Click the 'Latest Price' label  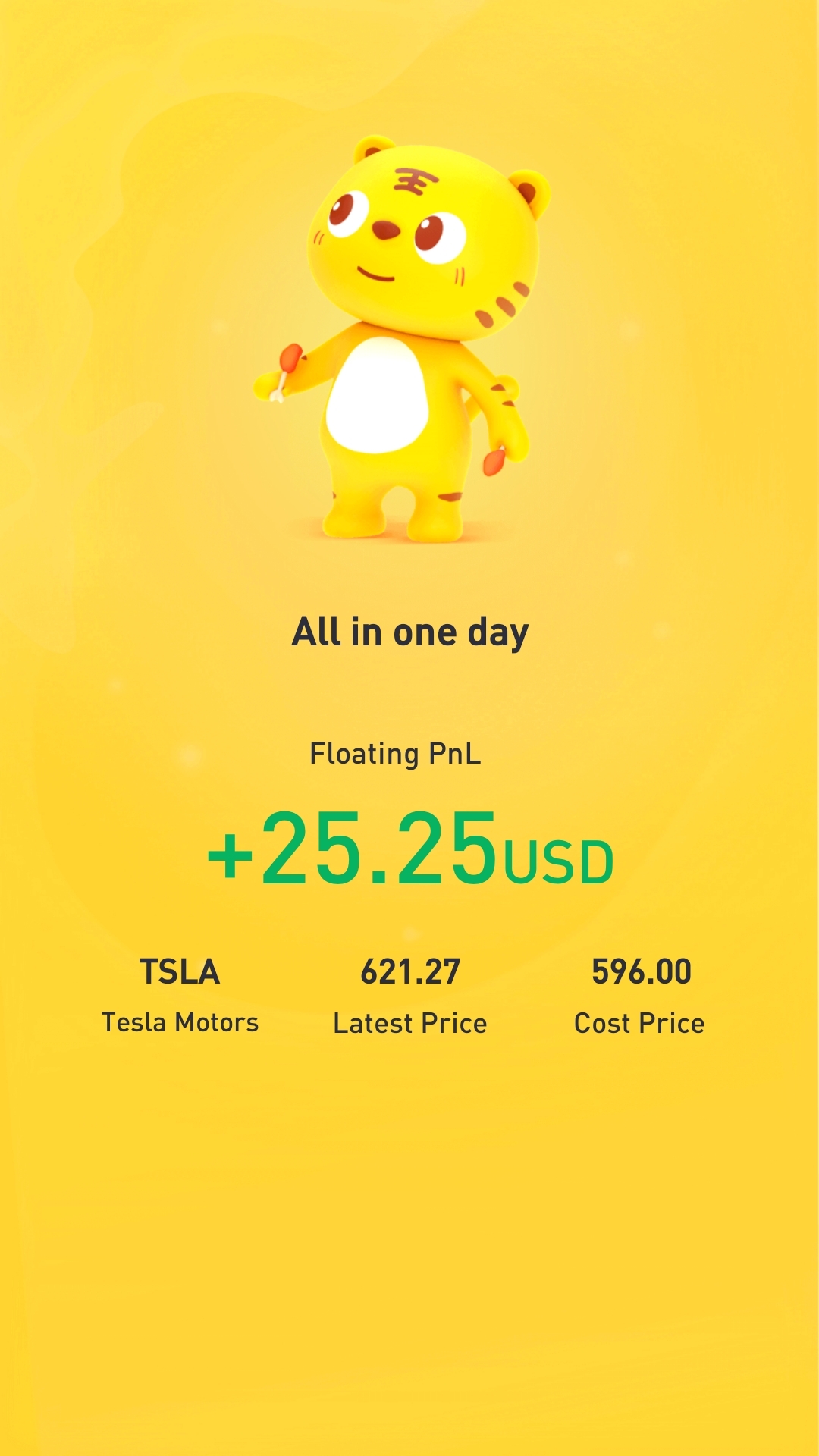click(409, 1023)
